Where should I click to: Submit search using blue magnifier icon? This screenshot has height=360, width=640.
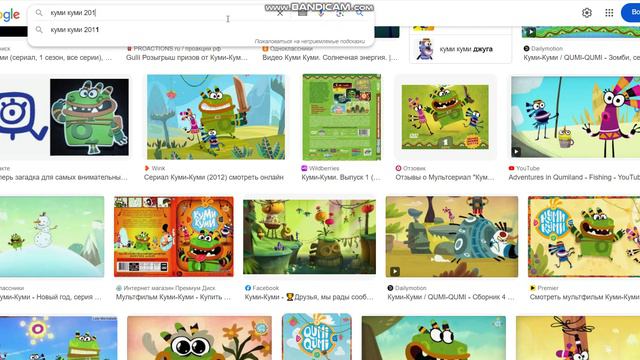coord(359,13)
